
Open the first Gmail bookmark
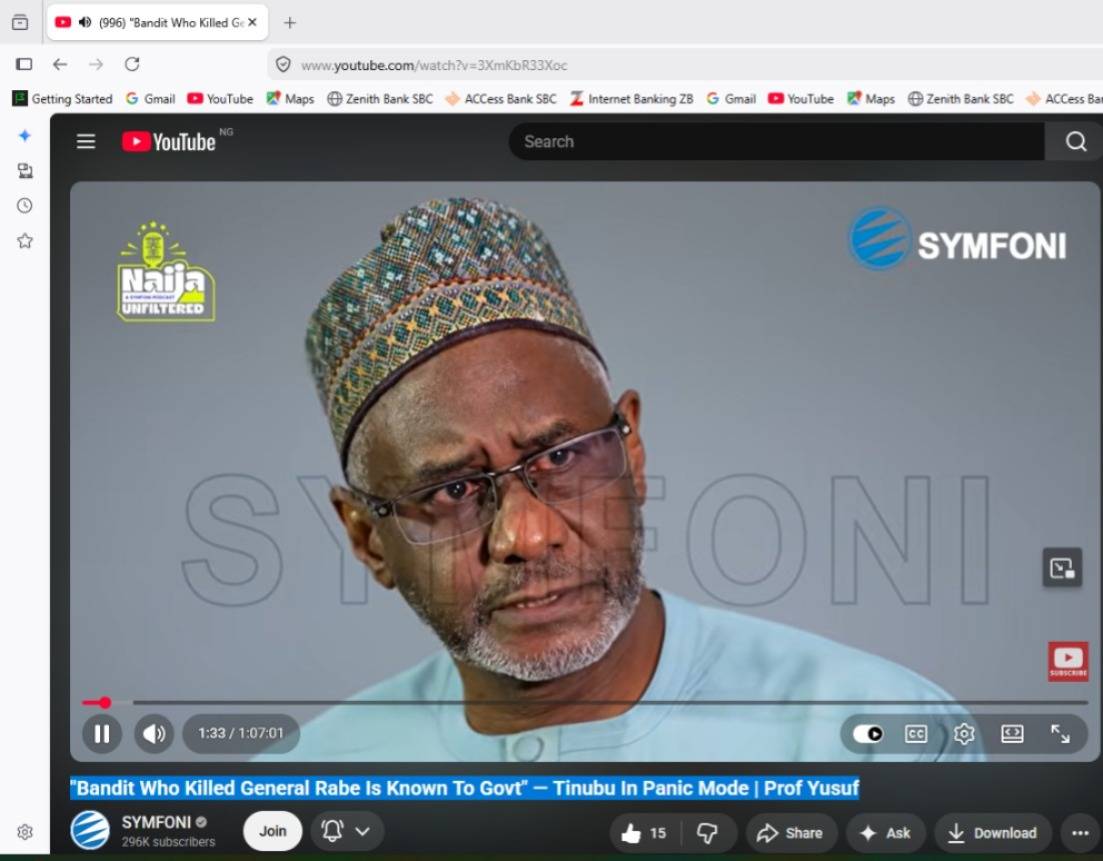(151, 98)
